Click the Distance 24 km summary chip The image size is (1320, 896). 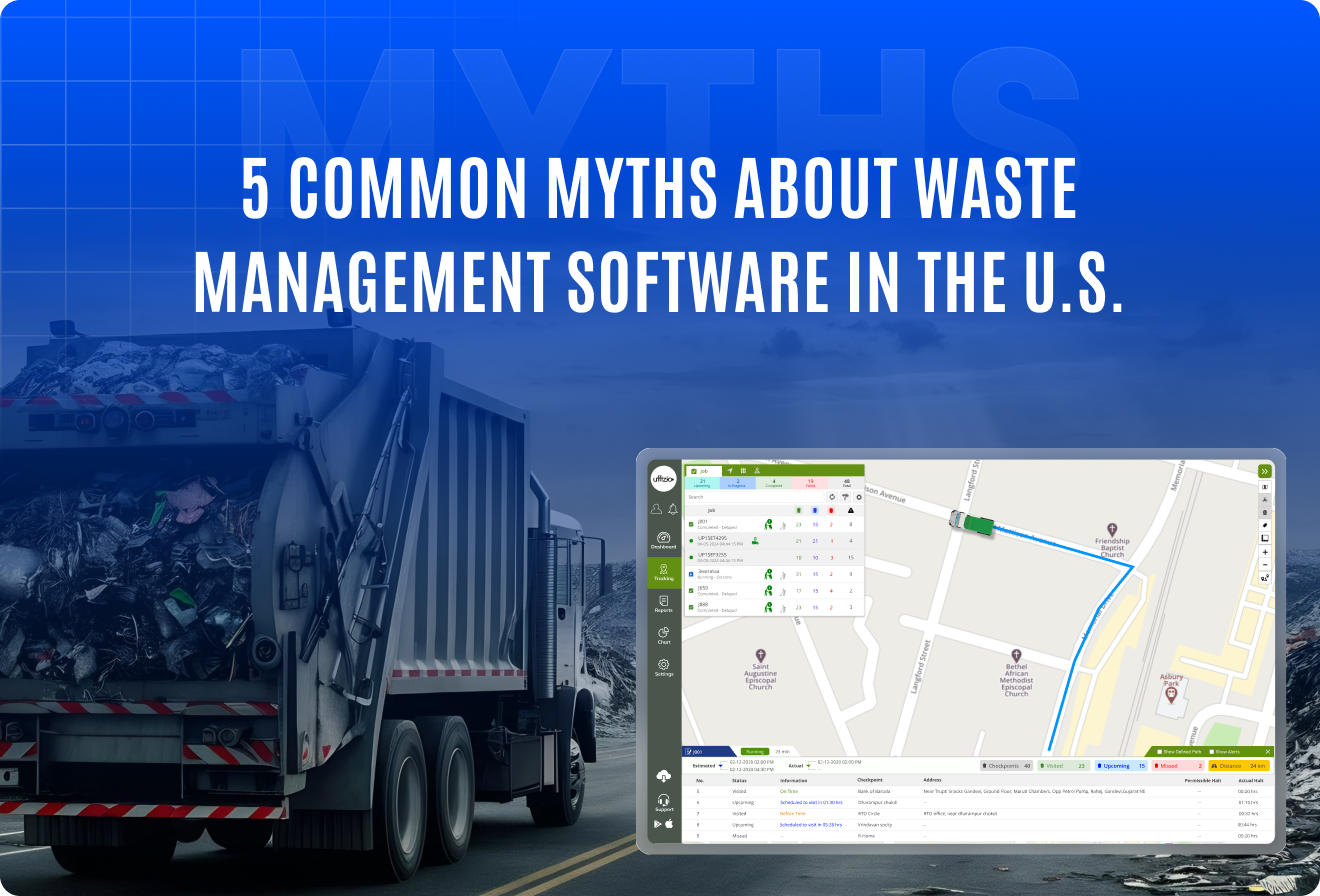click(x=1239, y=766)
